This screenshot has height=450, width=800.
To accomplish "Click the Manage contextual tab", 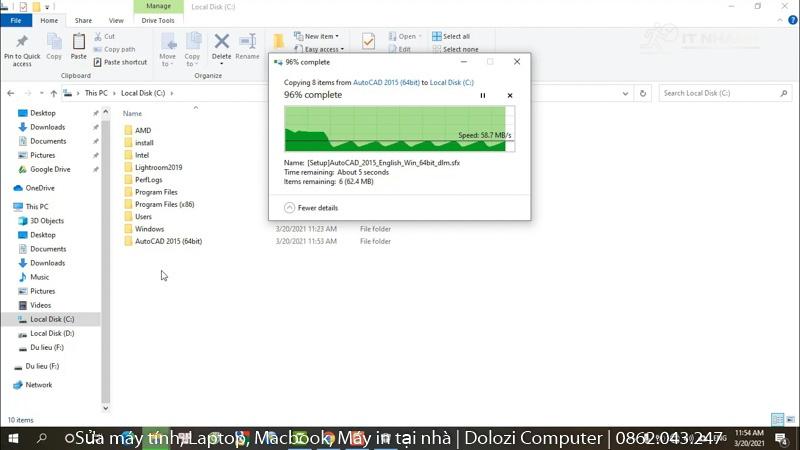I will pos(158,6).
